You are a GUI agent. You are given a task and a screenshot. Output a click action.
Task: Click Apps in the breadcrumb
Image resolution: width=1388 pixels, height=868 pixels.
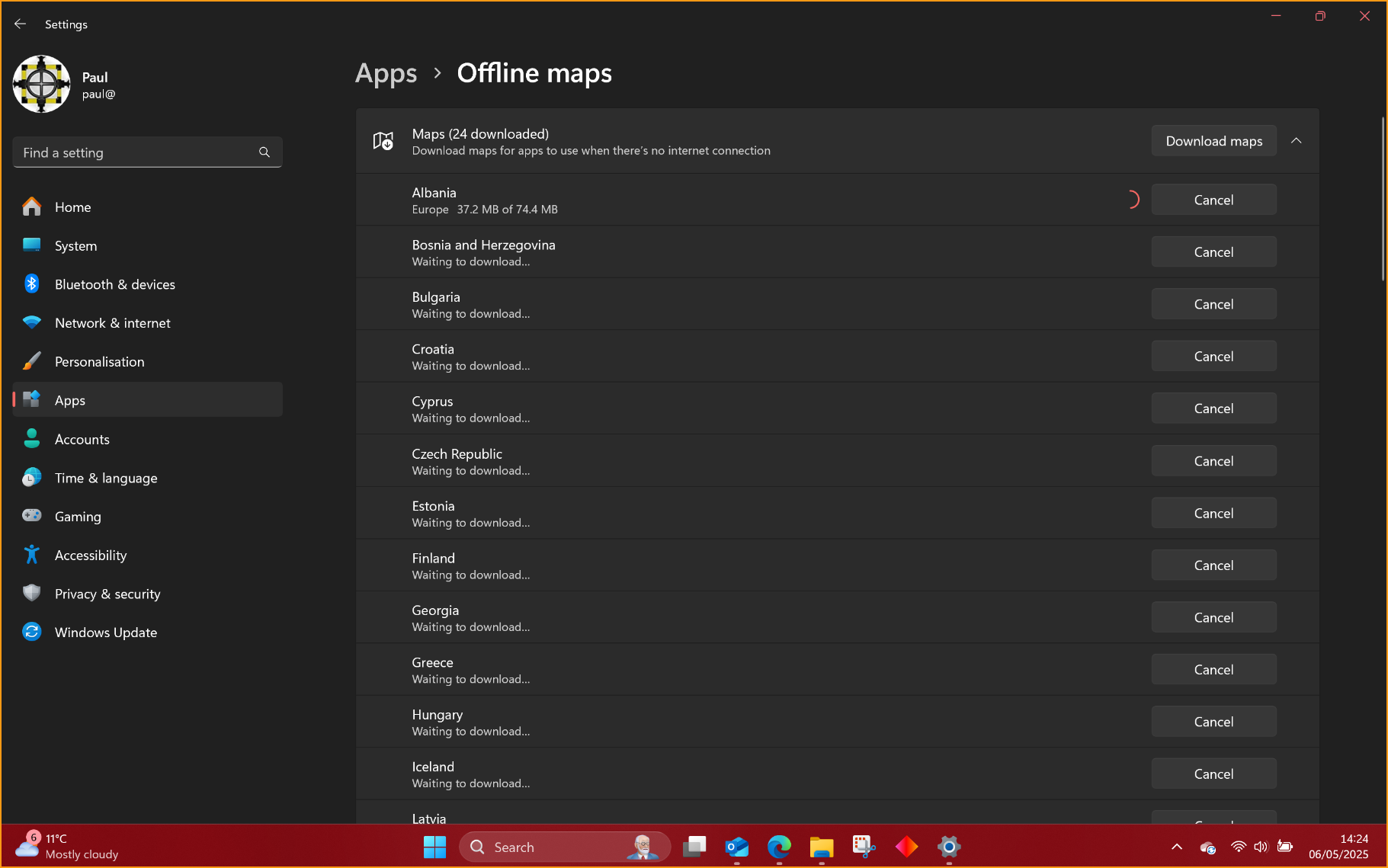(x=386, y=73)
